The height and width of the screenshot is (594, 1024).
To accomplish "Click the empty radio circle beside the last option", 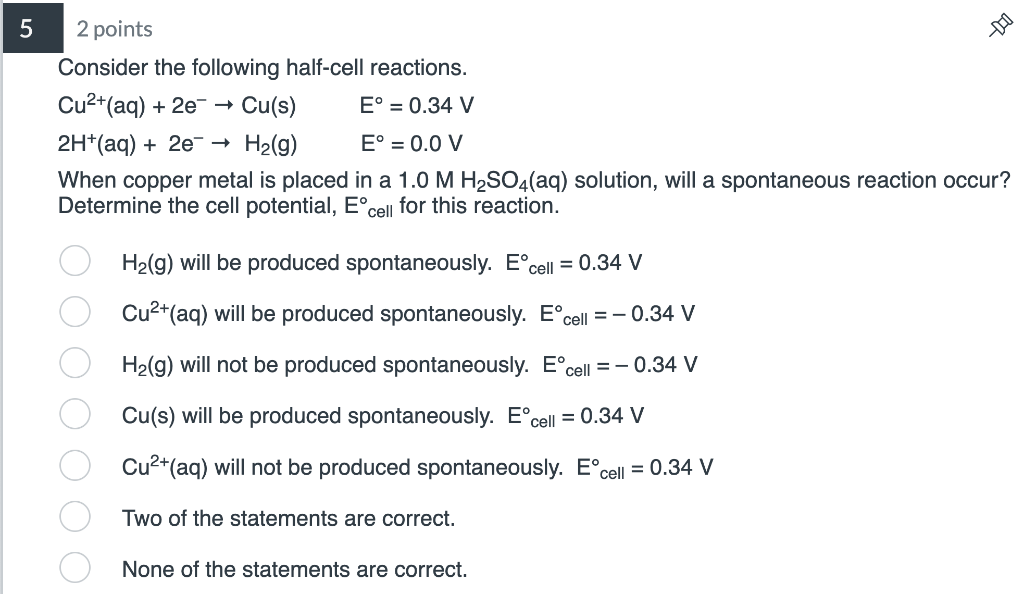I will click(75, 567).
